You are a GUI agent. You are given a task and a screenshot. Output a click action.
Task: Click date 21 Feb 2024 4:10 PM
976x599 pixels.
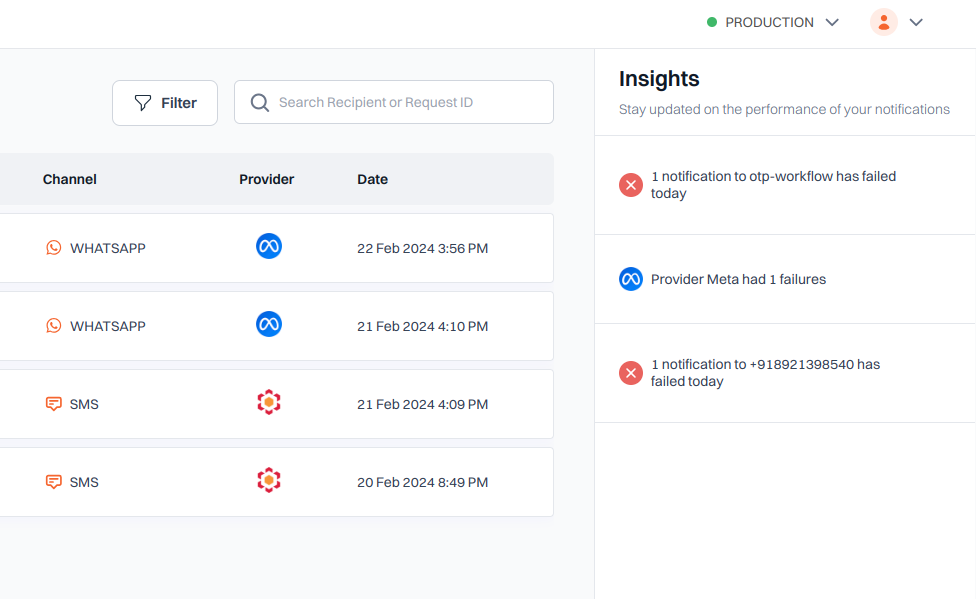[x=423, y=326]
